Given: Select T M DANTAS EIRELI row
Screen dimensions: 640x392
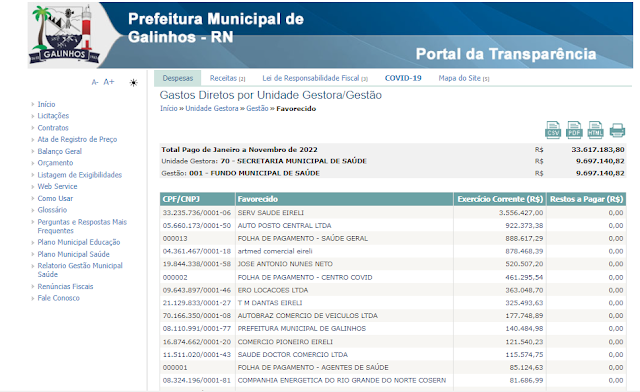Looking at the screenshot, I should 393,303.
